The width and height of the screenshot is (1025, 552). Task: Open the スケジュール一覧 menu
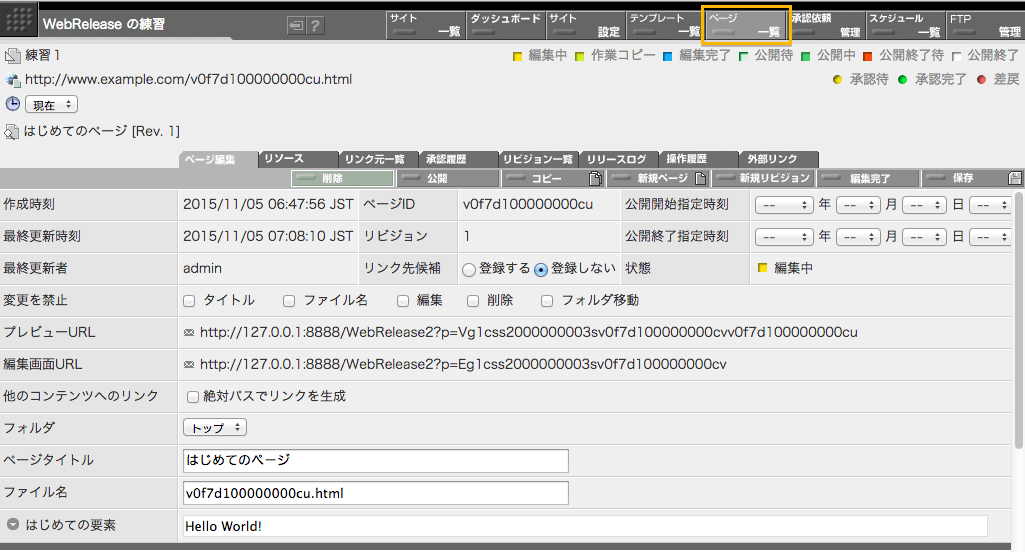tap(905, 25)
